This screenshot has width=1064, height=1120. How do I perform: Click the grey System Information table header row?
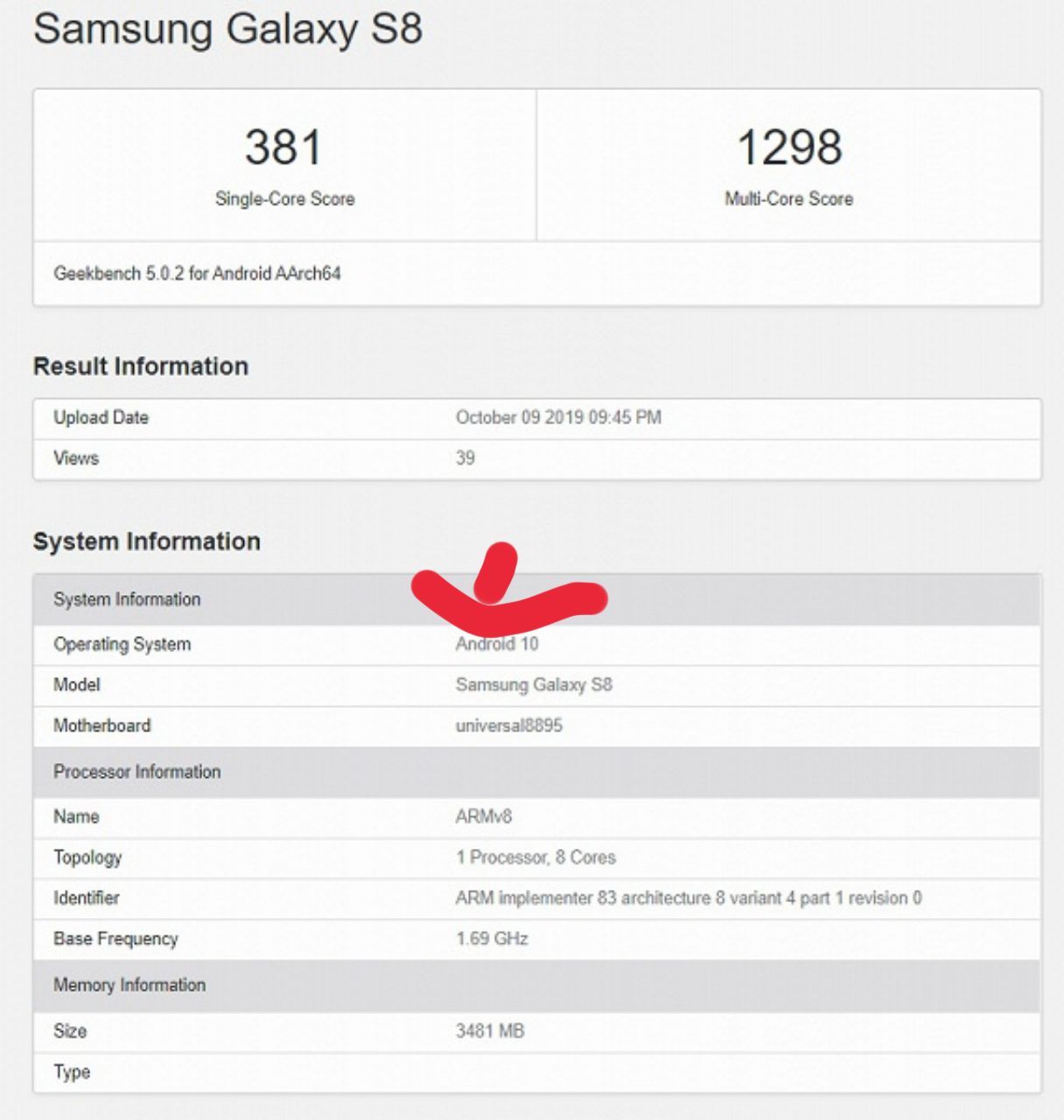[537, 599]
